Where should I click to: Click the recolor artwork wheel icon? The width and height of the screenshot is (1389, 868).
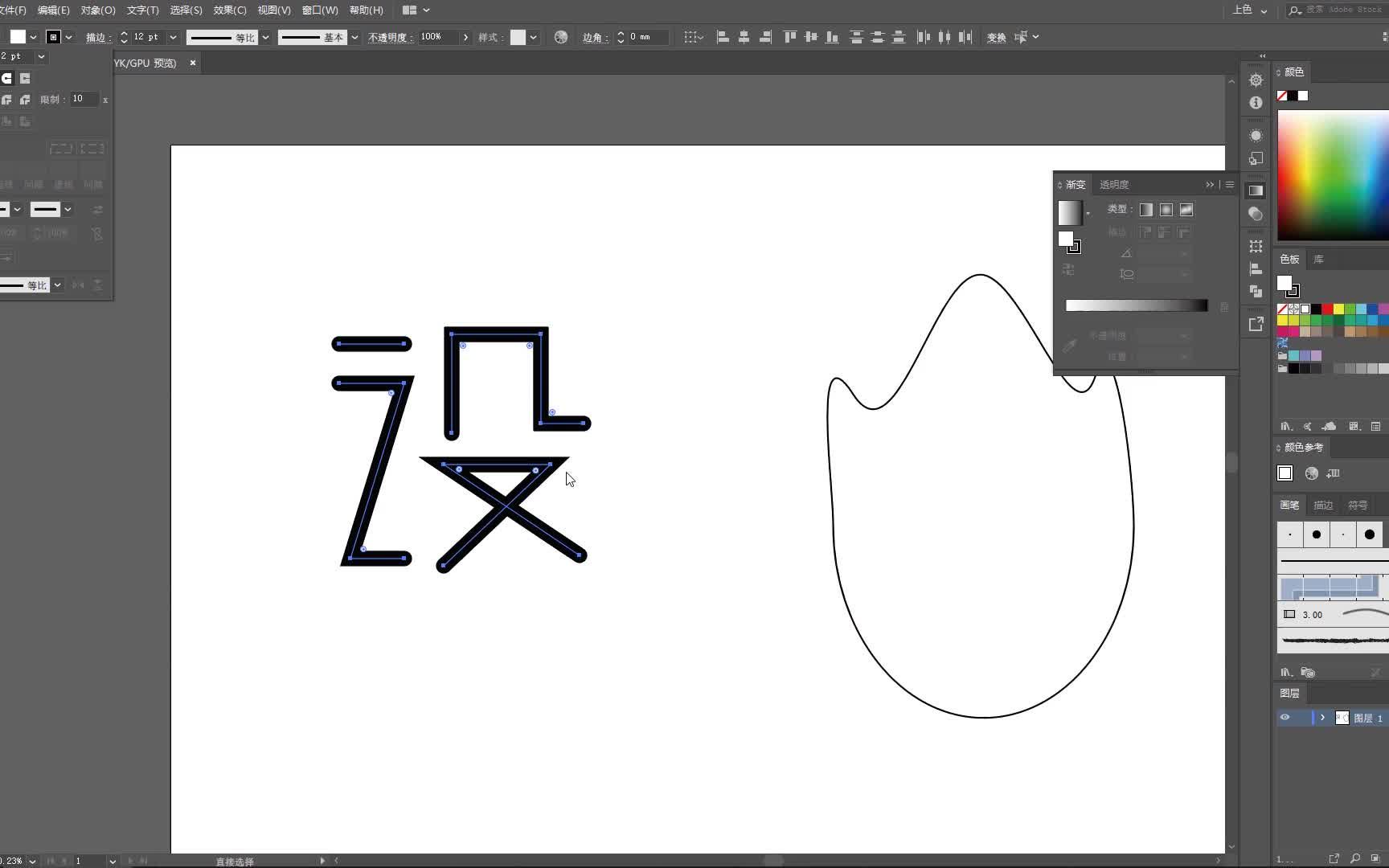coord(561,37)
